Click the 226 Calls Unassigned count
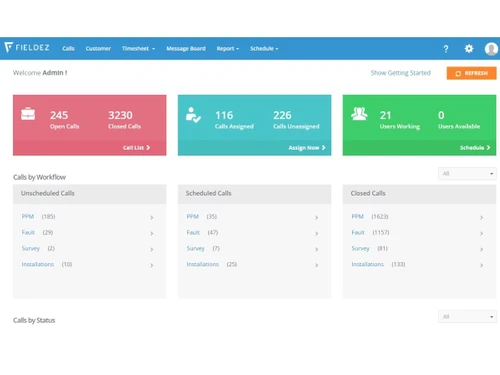The image size is (500, 375). (282, 115)
